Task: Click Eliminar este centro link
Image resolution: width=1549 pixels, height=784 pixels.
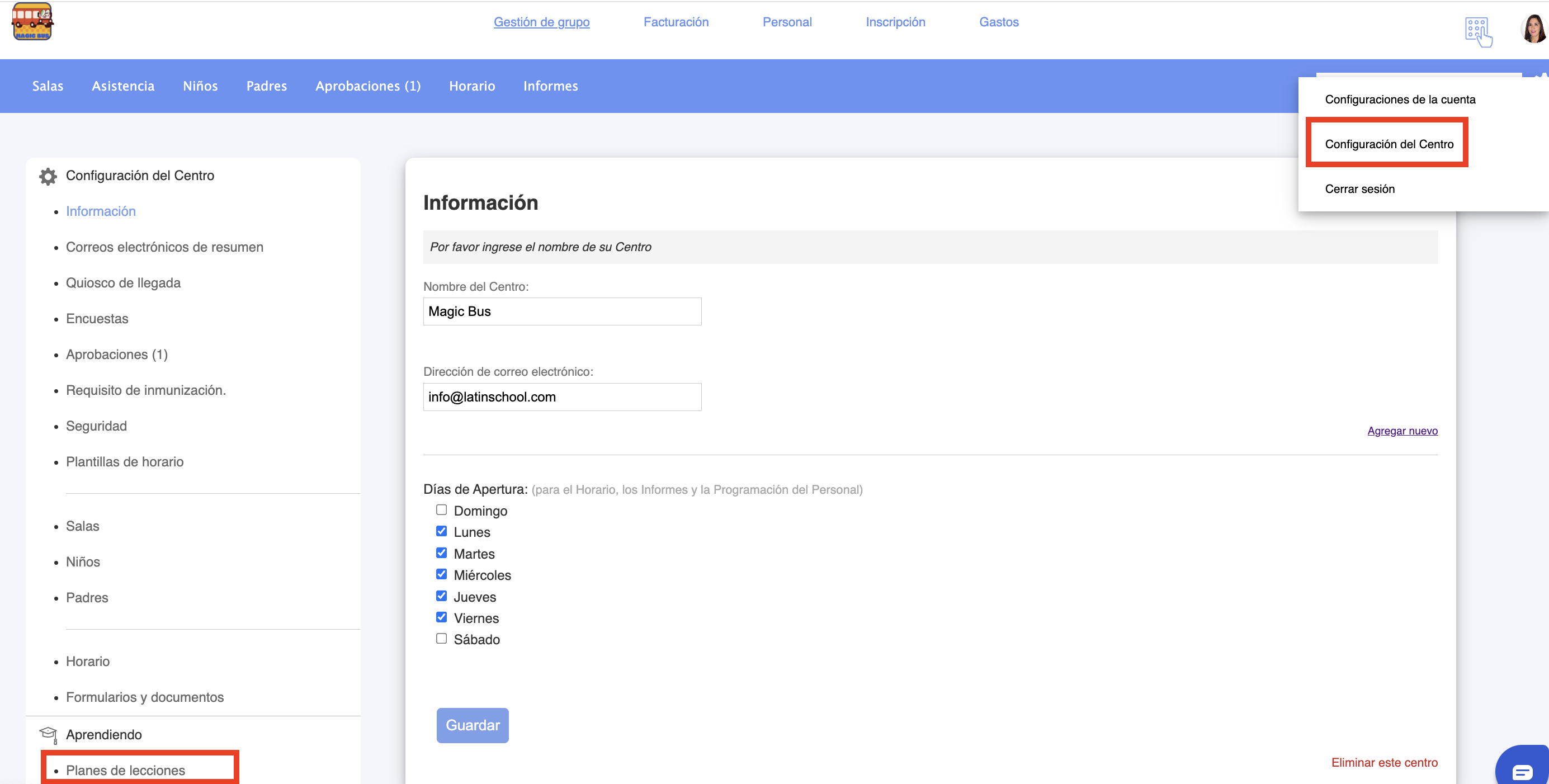Action: coord(1383,762)
